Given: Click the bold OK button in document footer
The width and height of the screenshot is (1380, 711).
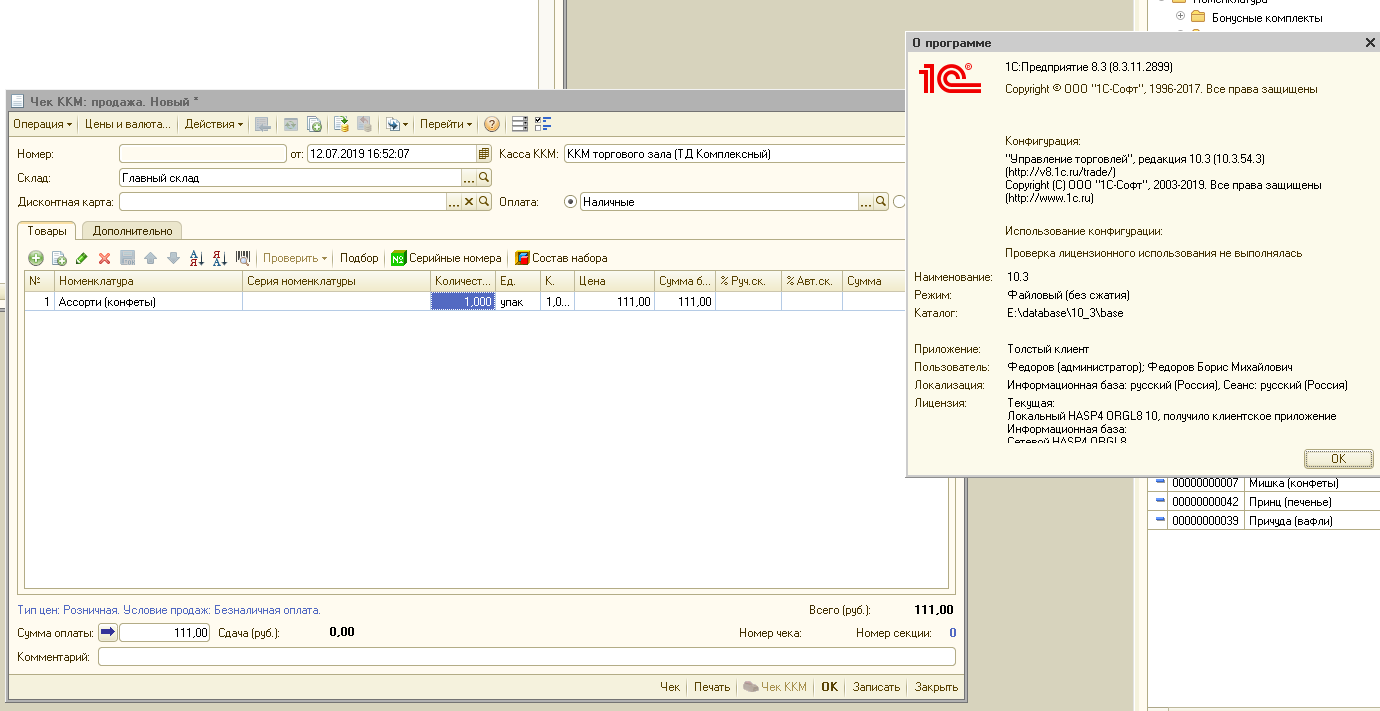Looking at the screenshot, I should [x=829, y=687].
